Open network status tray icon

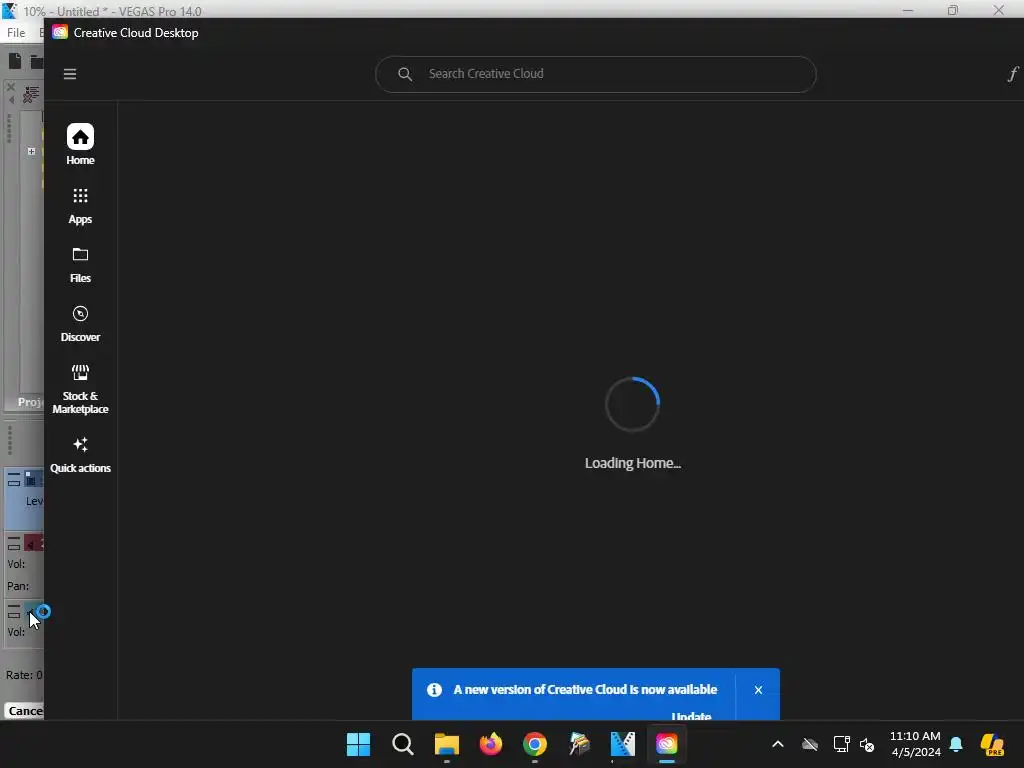841,744
